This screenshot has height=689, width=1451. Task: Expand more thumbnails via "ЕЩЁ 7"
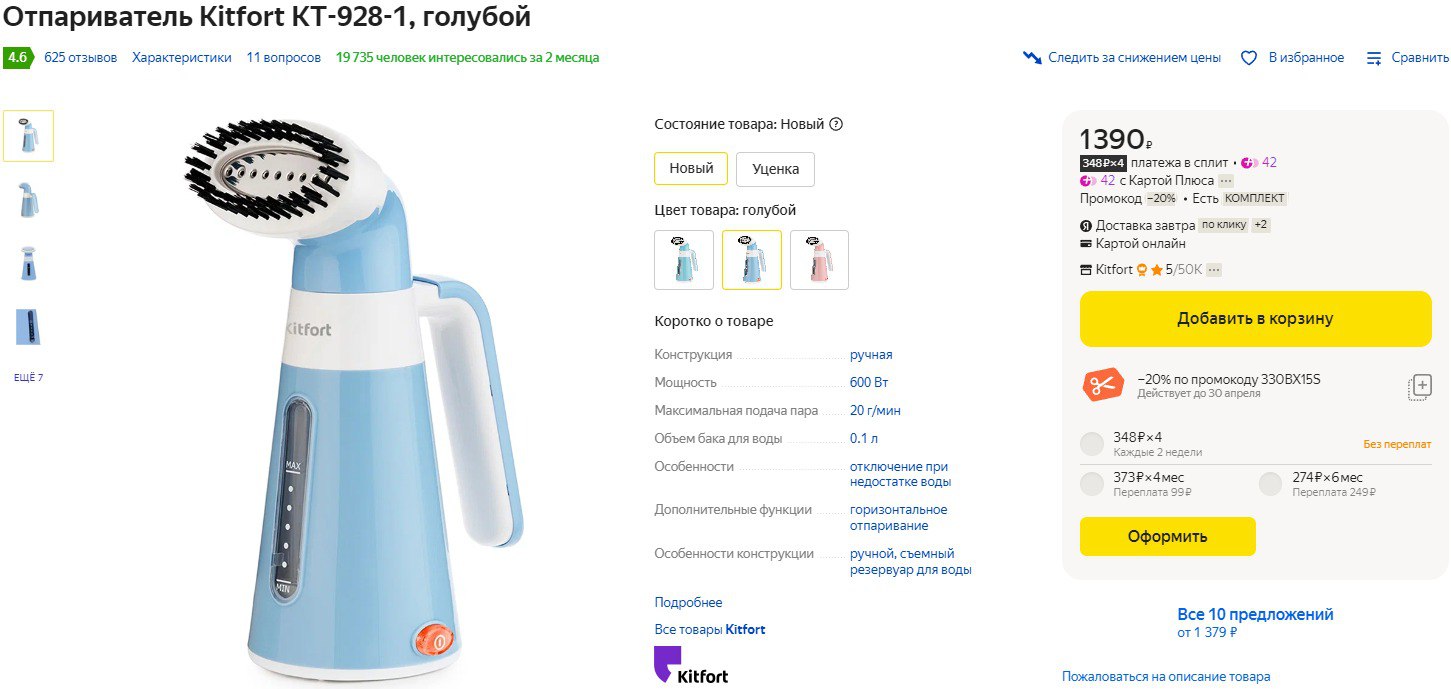[x=28, y=378]
